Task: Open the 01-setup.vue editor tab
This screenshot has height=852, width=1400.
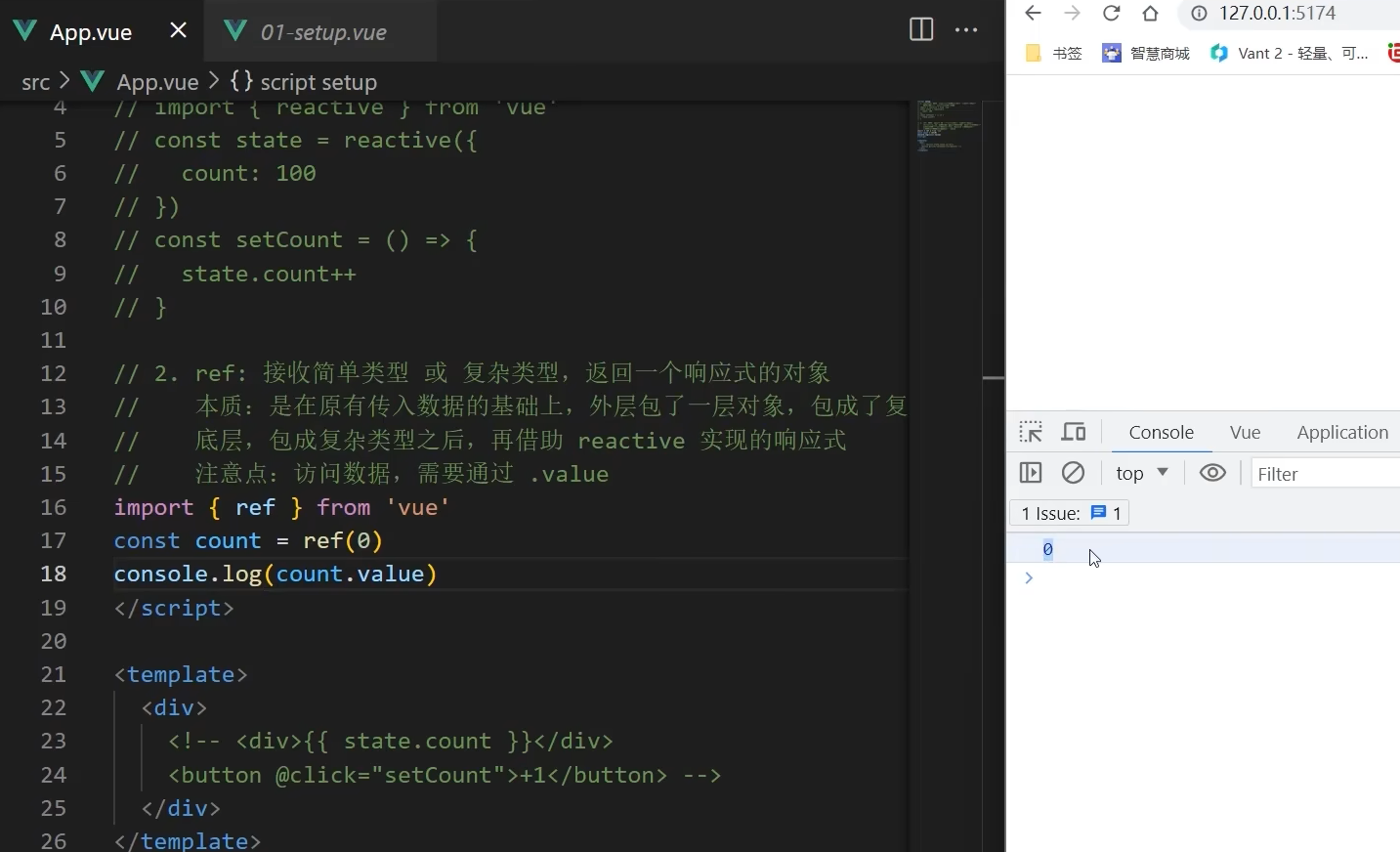Action: point(320,32)
